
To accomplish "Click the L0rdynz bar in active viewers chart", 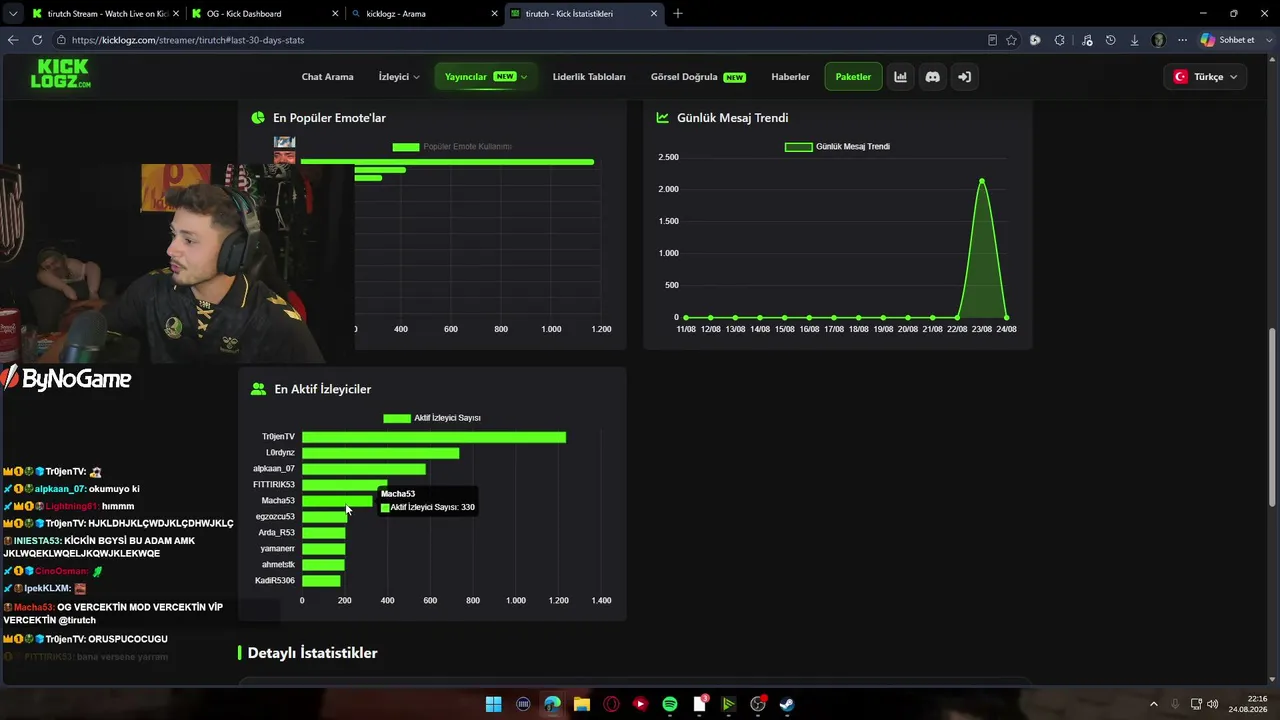I will [x=381, y=453].
